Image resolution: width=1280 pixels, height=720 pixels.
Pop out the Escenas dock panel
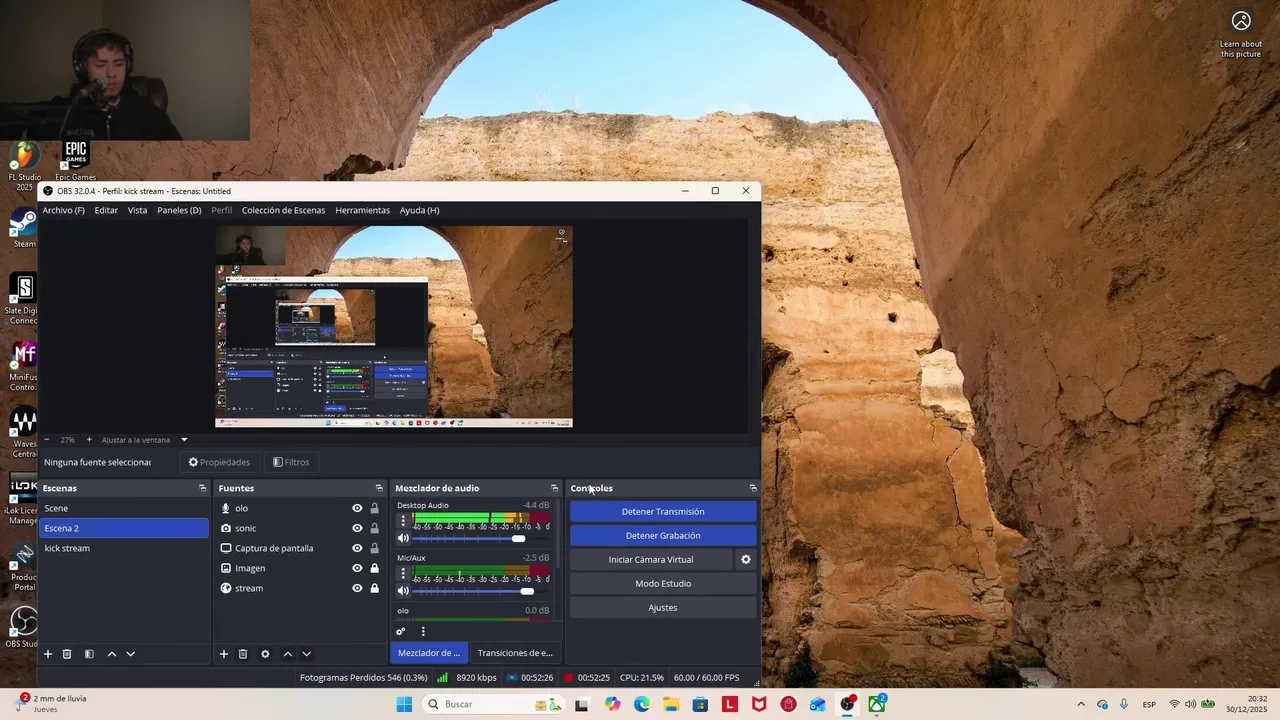pyautogui.click(x=202, y=488)
